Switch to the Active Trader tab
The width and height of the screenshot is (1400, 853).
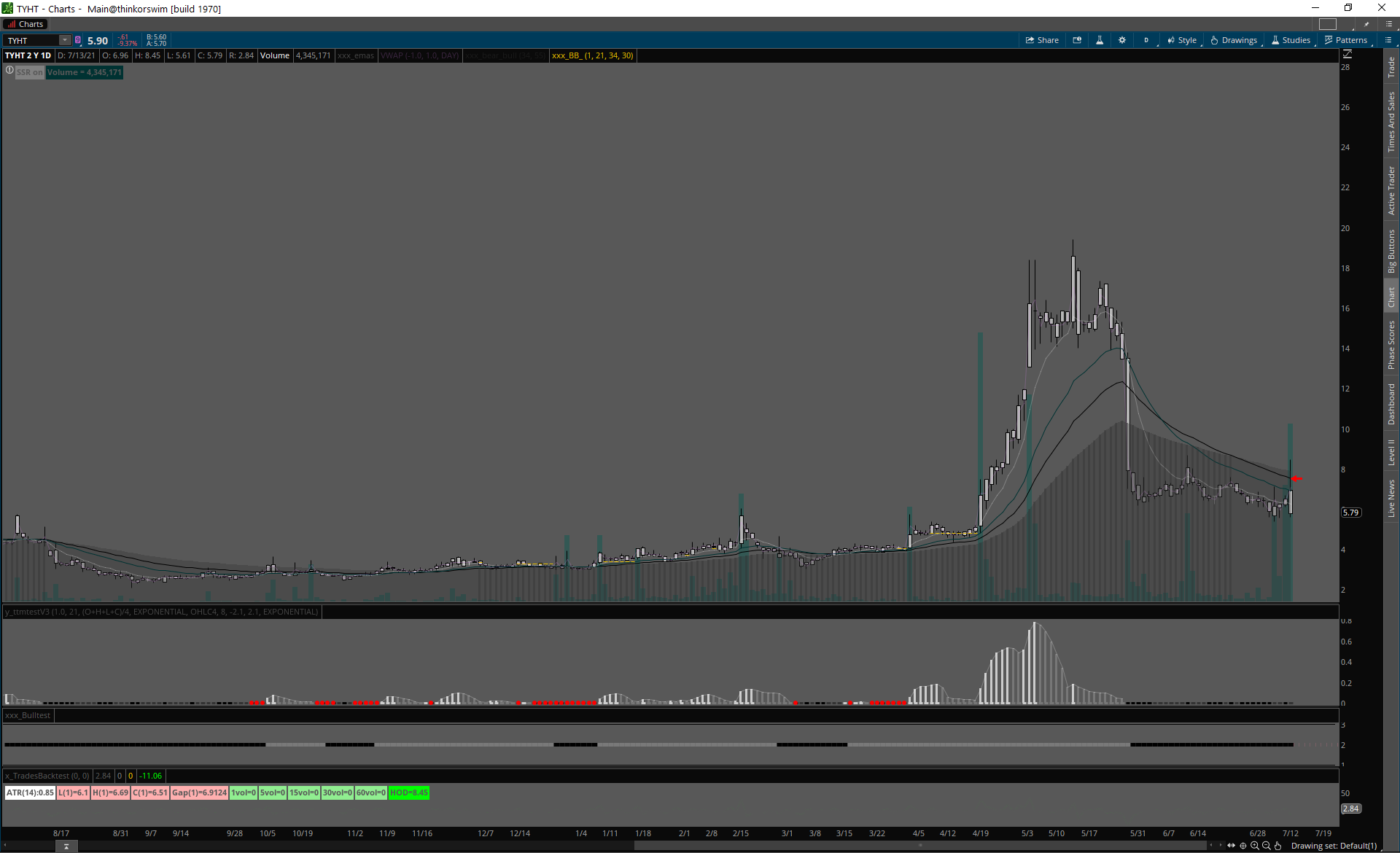tap(1391, 190)
